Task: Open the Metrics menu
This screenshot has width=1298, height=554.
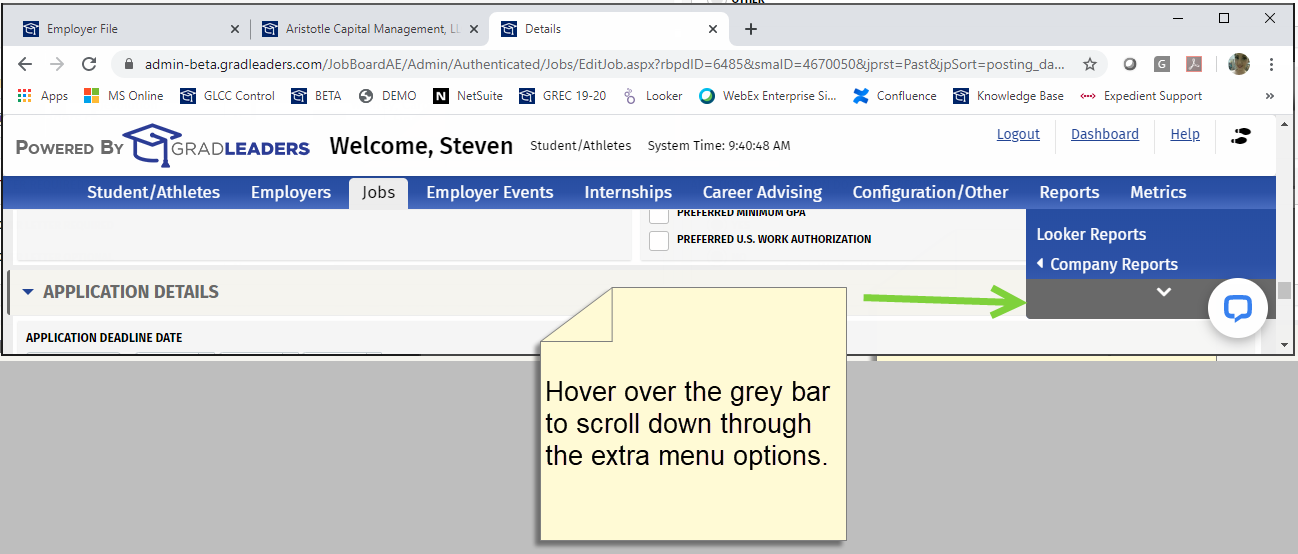Action: point(1158,192)
